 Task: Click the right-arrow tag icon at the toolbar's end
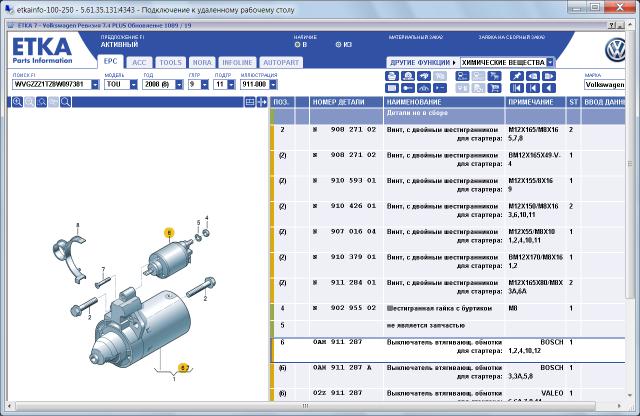[x=549, y=76]
